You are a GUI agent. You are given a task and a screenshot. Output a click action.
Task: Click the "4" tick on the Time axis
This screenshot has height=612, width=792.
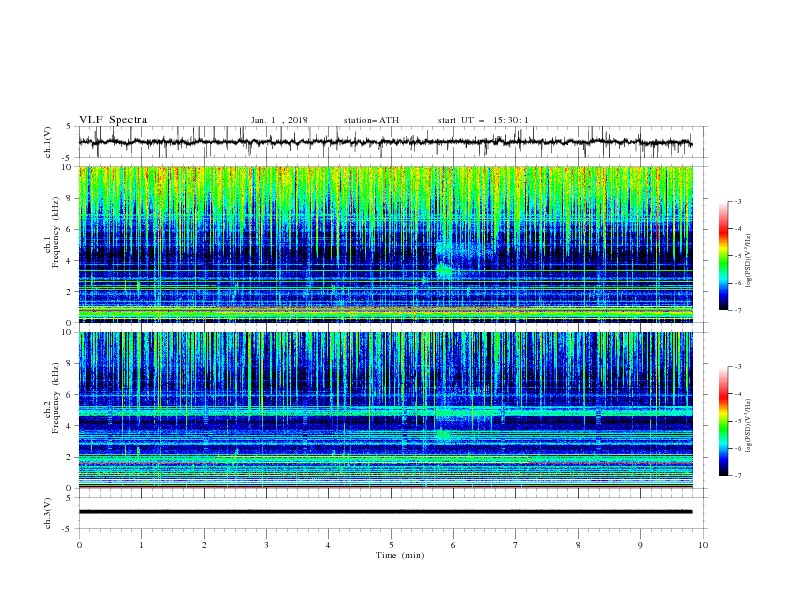coord(328,545)
